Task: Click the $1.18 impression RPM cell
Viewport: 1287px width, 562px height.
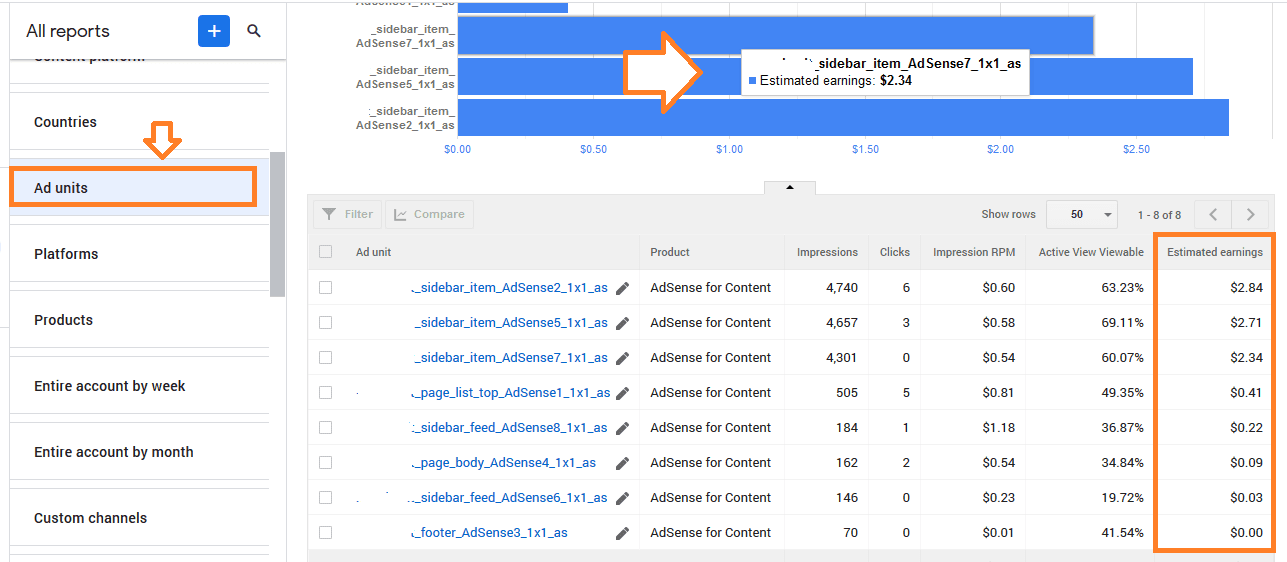Action: (x=998, y=428)
